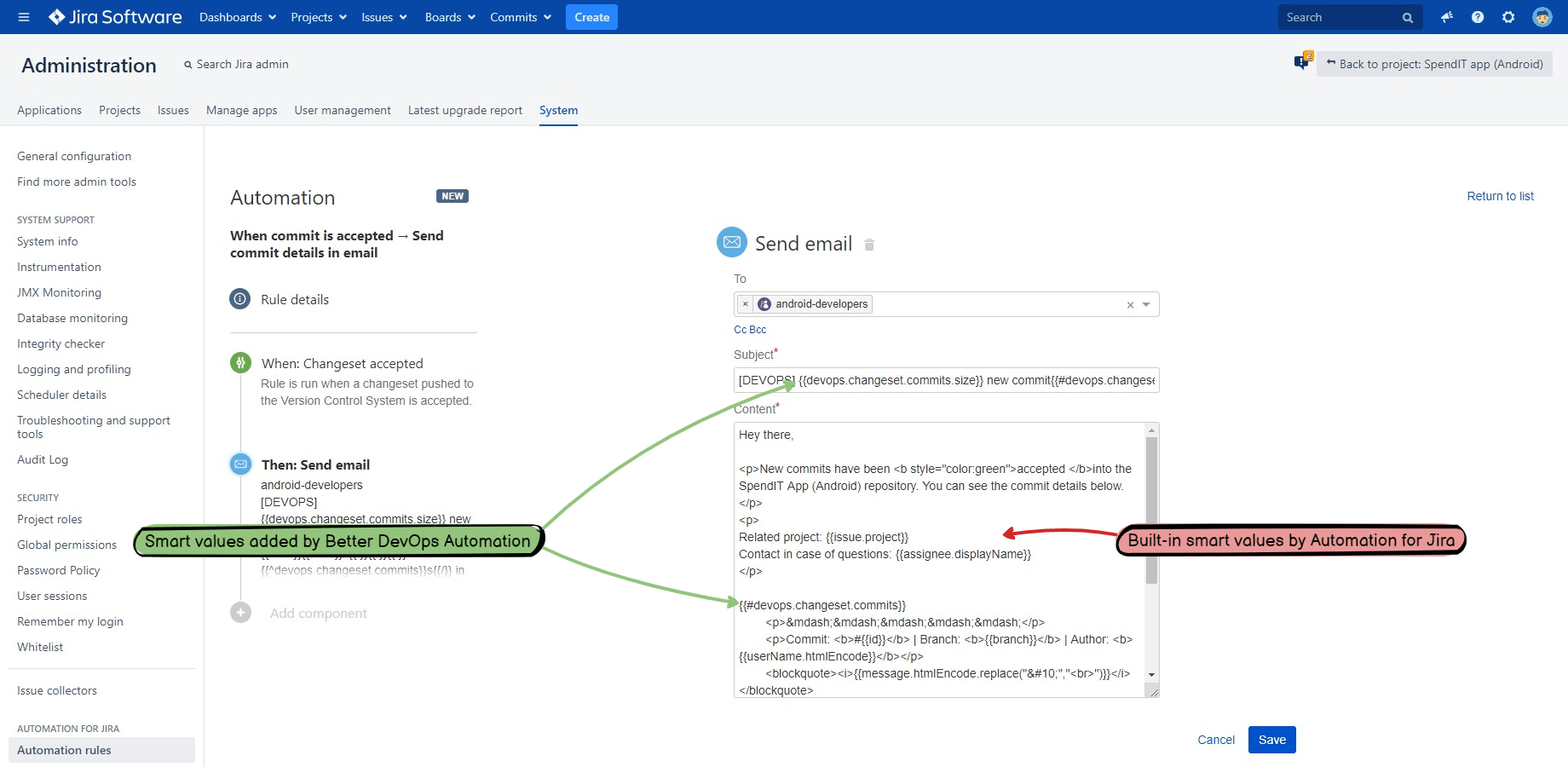
Task: Cancel the email action edits
Action: (x=1216, y=740)
